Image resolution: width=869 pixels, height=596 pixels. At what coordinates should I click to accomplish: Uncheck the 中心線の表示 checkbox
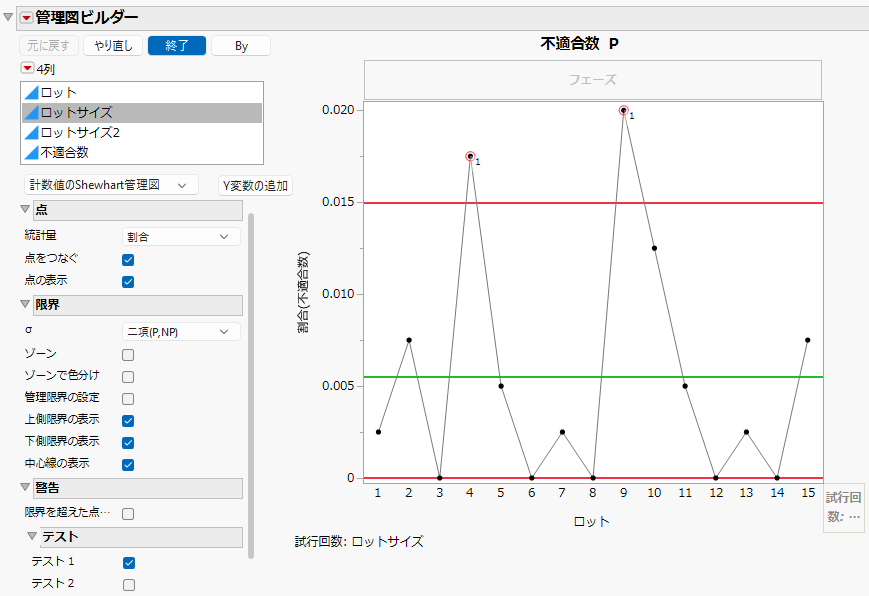tap(128, 465)
